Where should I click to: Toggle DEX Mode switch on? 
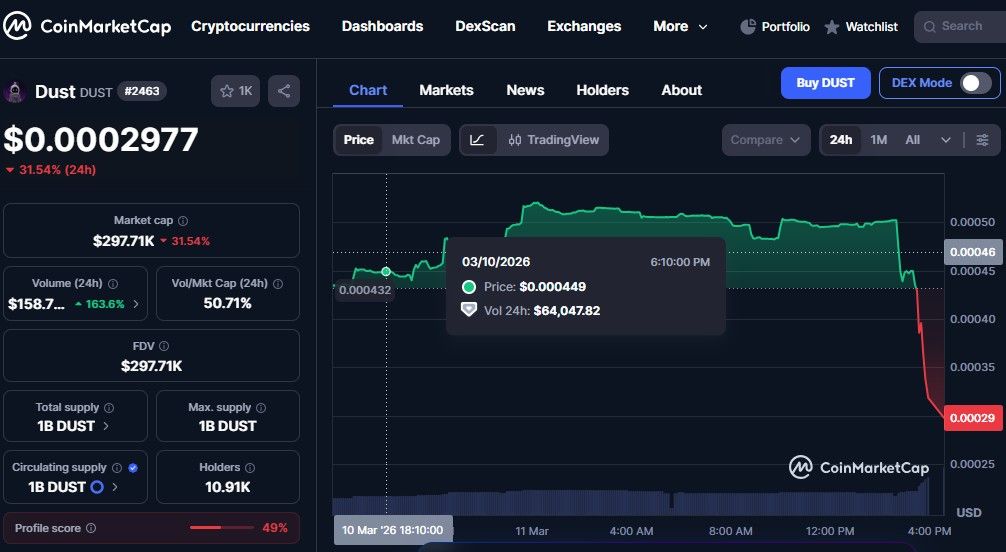tap(976, 83)
